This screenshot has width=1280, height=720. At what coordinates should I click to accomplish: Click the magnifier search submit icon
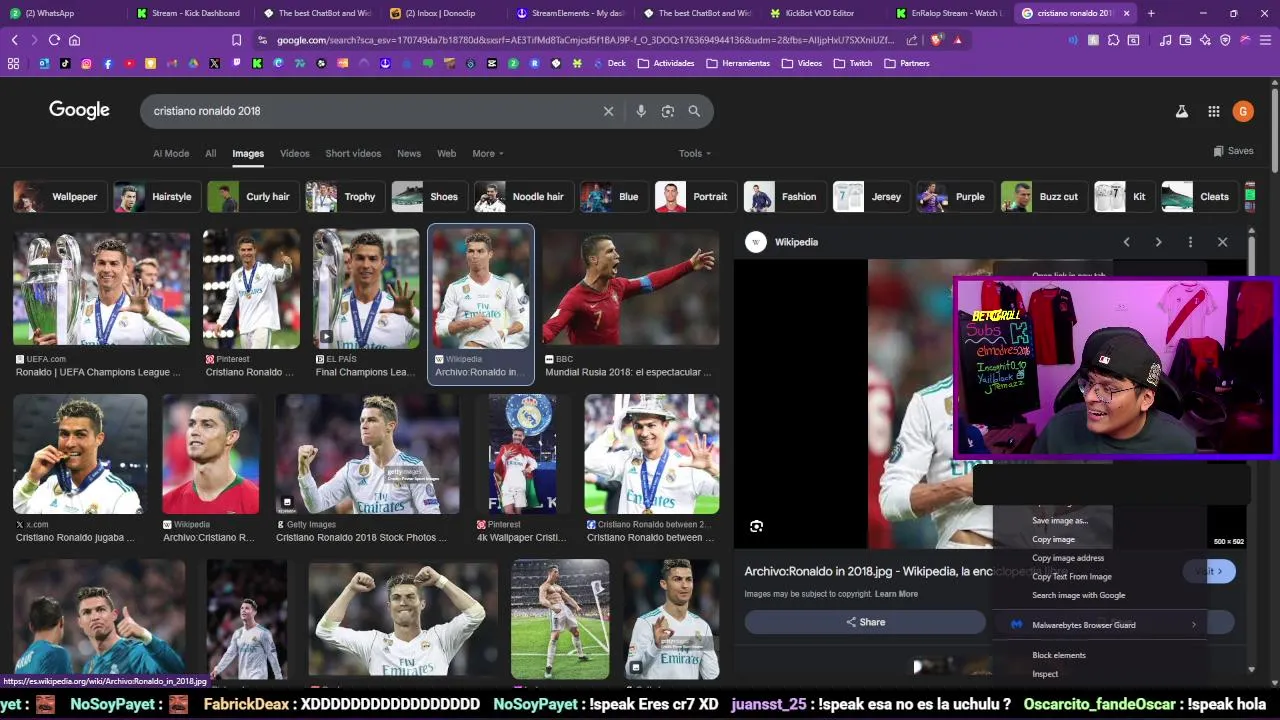point(694,111)
